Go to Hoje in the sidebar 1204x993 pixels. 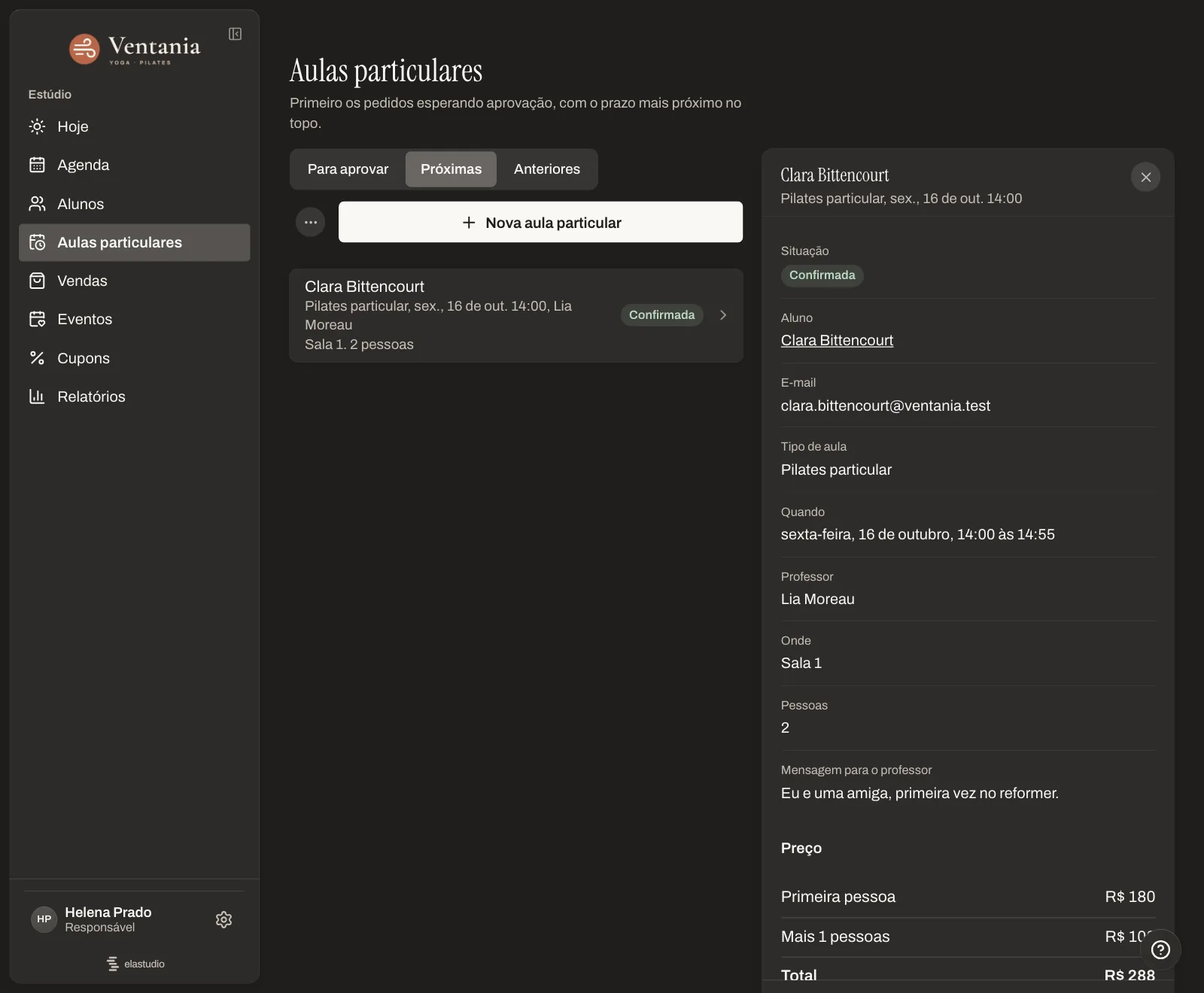pyautogui.click(x=135, y=126)
